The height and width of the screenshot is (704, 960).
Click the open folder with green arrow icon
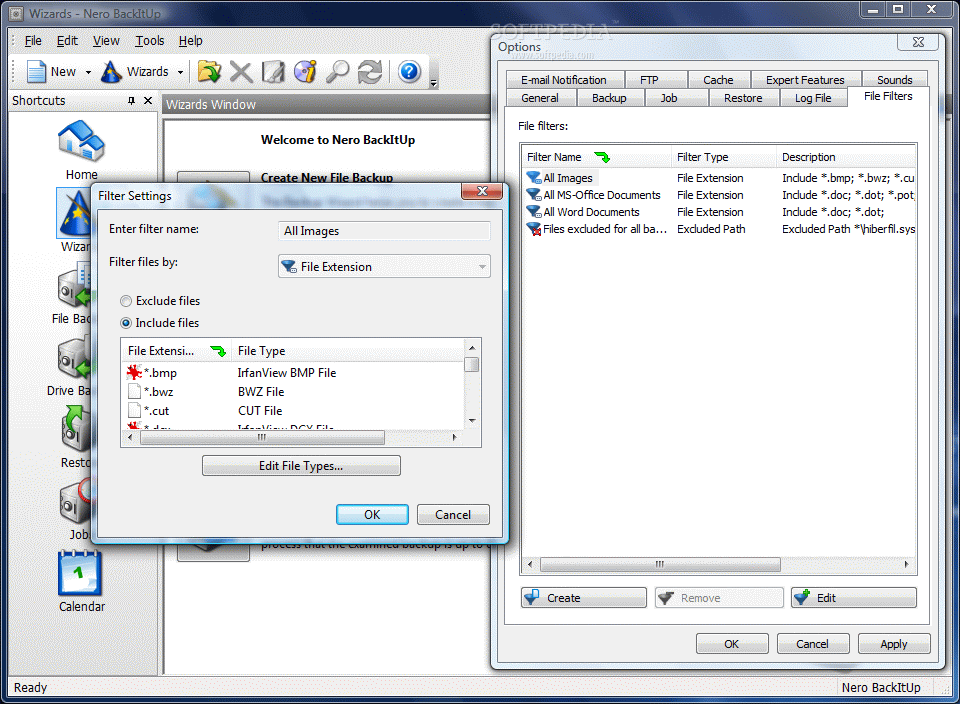tap(209, 72)
